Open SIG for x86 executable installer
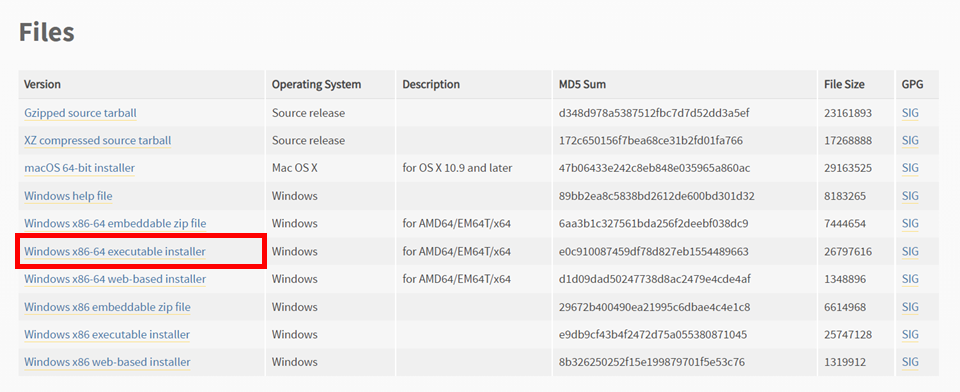Image resolution: width=960 pixels, height=392 pixels. coord(910,334)
